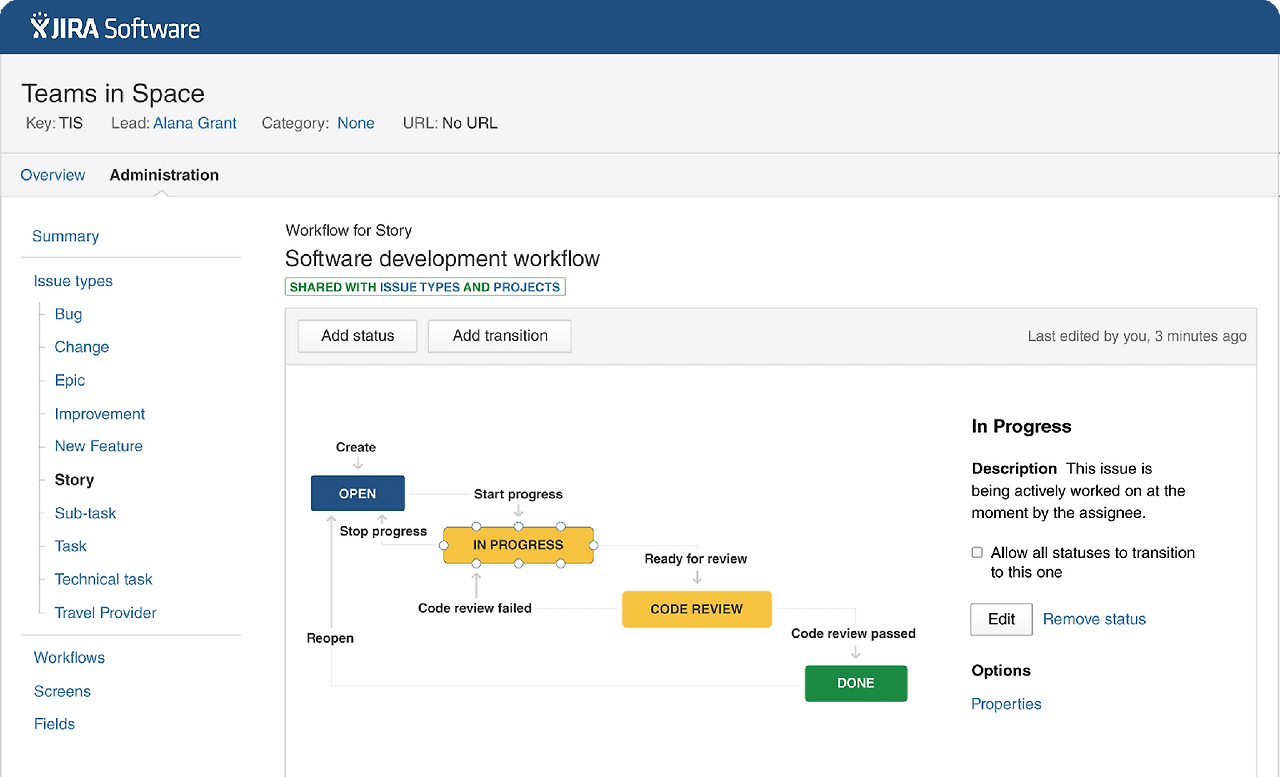Click the Reopen transition label

(330, 638)
